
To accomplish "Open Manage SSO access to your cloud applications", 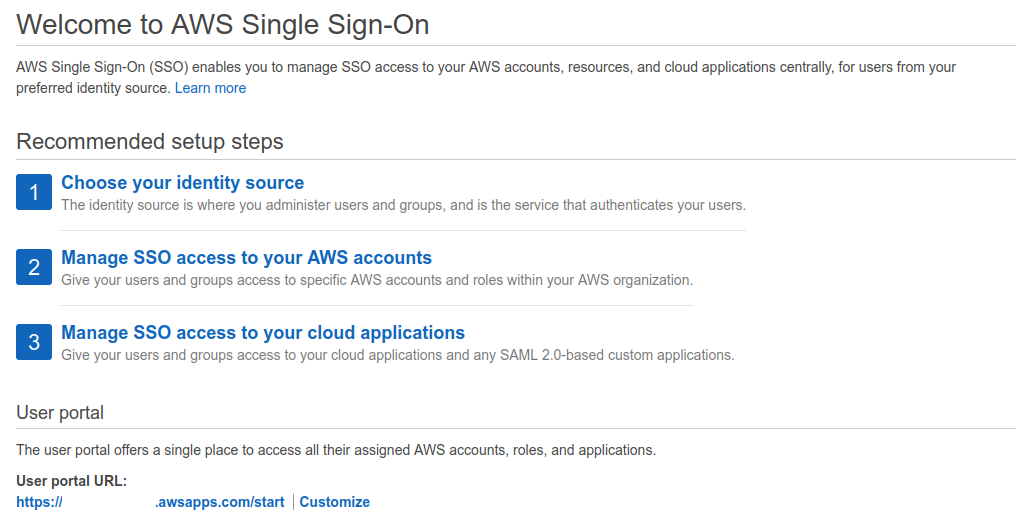I will click(263, 332).
